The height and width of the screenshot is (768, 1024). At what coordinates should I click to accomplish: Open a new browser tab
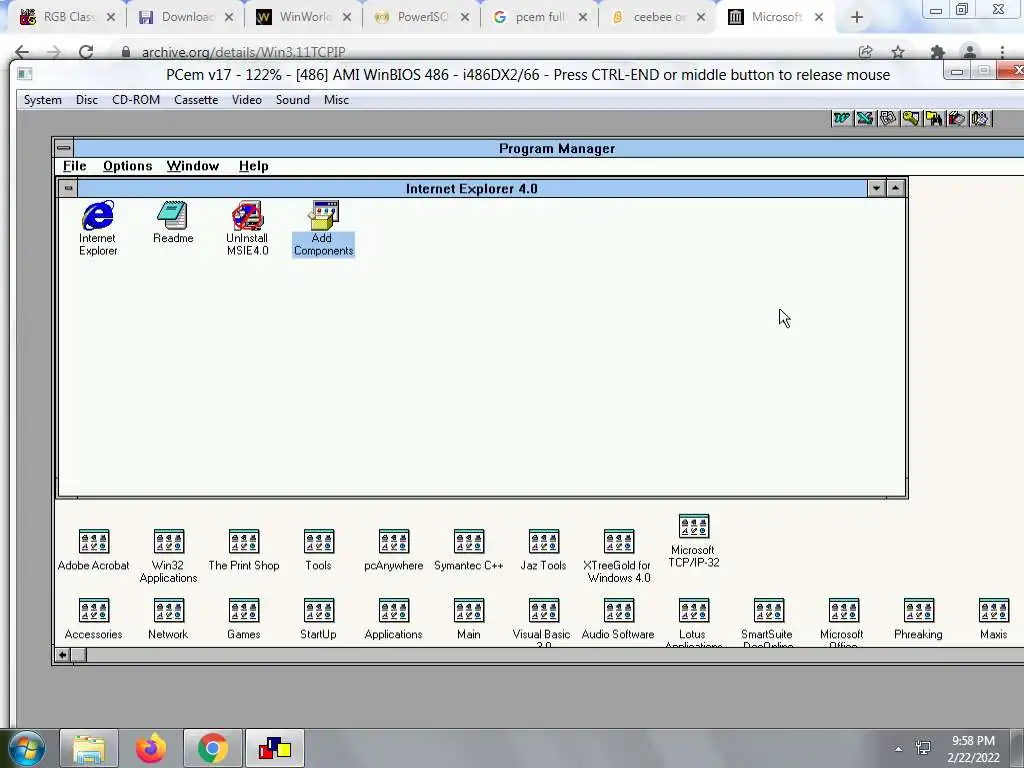click(857, 18)
